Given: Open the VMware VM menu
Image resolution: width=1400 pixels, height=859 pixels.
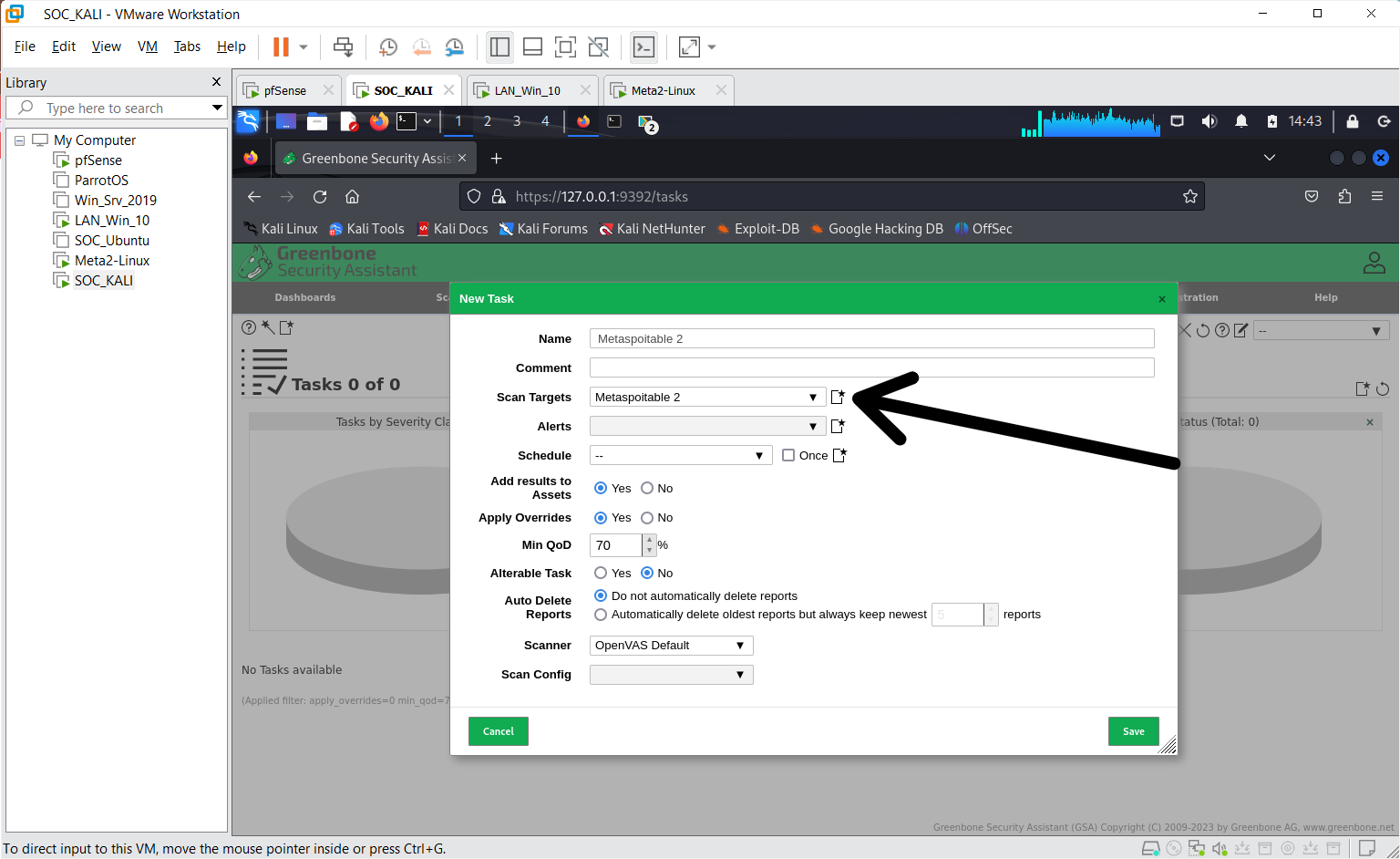Looking at the screenshot, I should pyautogui.click(x=148, y=47).
